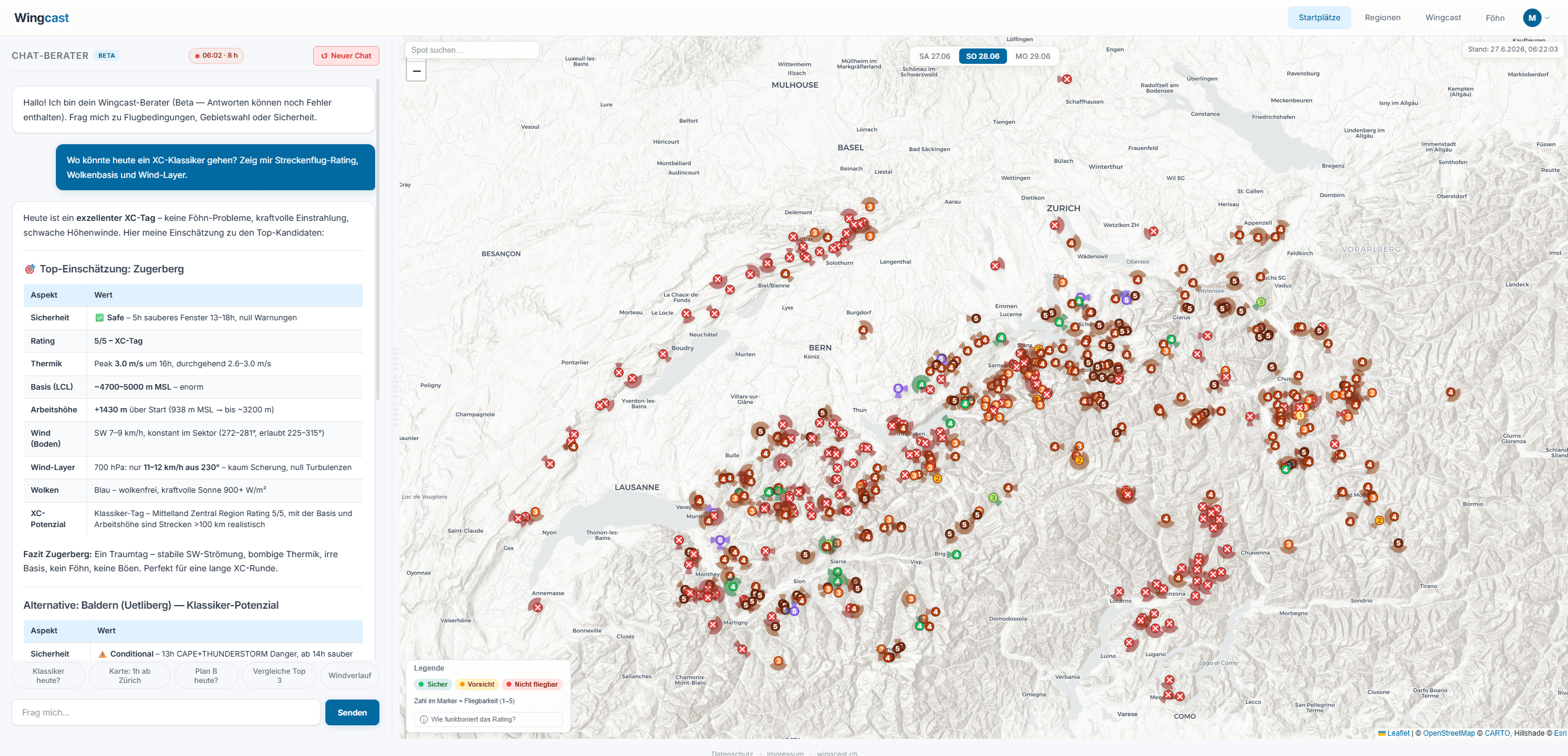
Task: Click the M user avatar
Action: [1532, 18]
